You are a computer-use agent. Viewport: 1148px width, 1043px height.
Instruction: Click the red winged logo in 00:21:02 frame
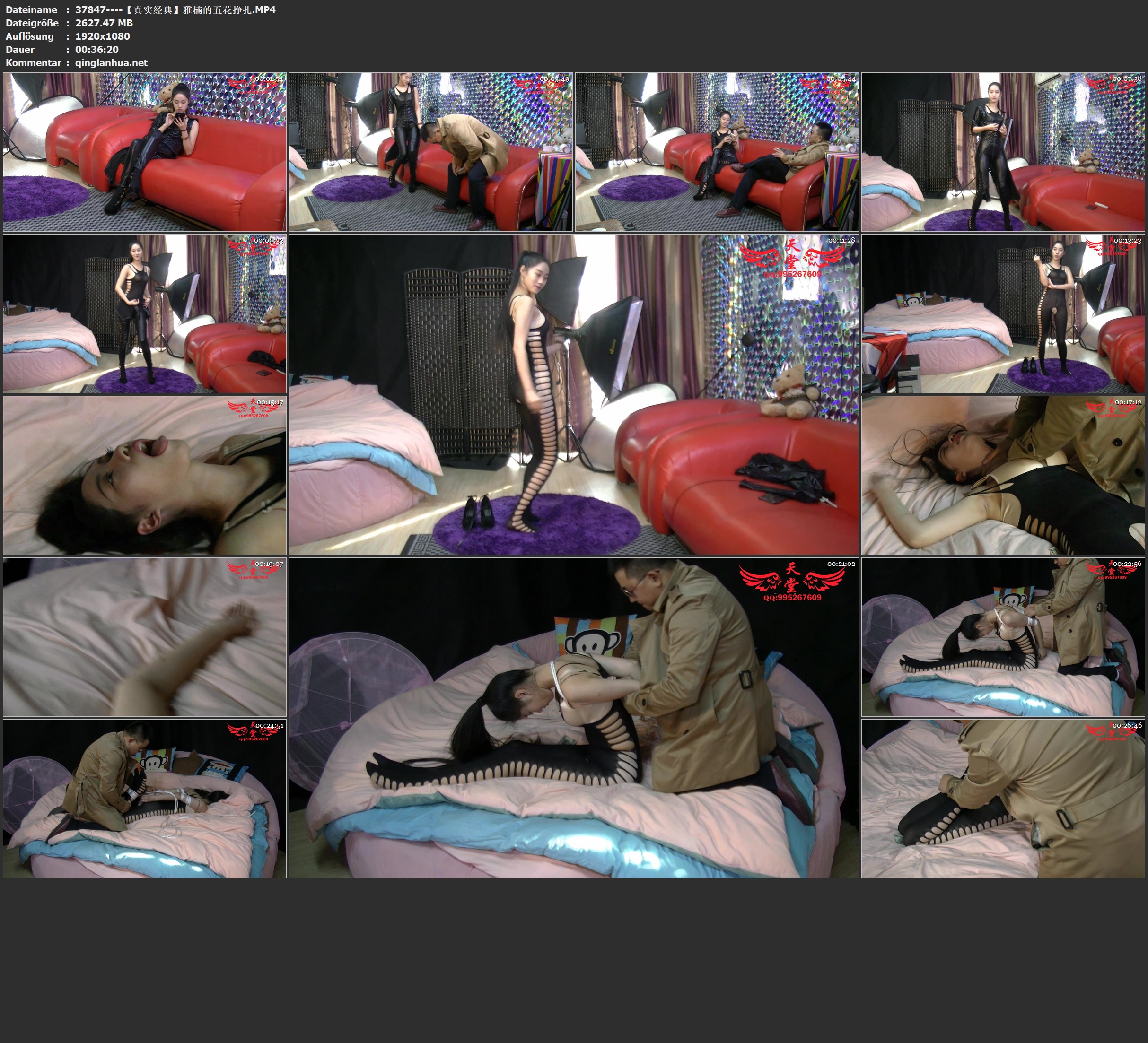(x=791, y=580)
